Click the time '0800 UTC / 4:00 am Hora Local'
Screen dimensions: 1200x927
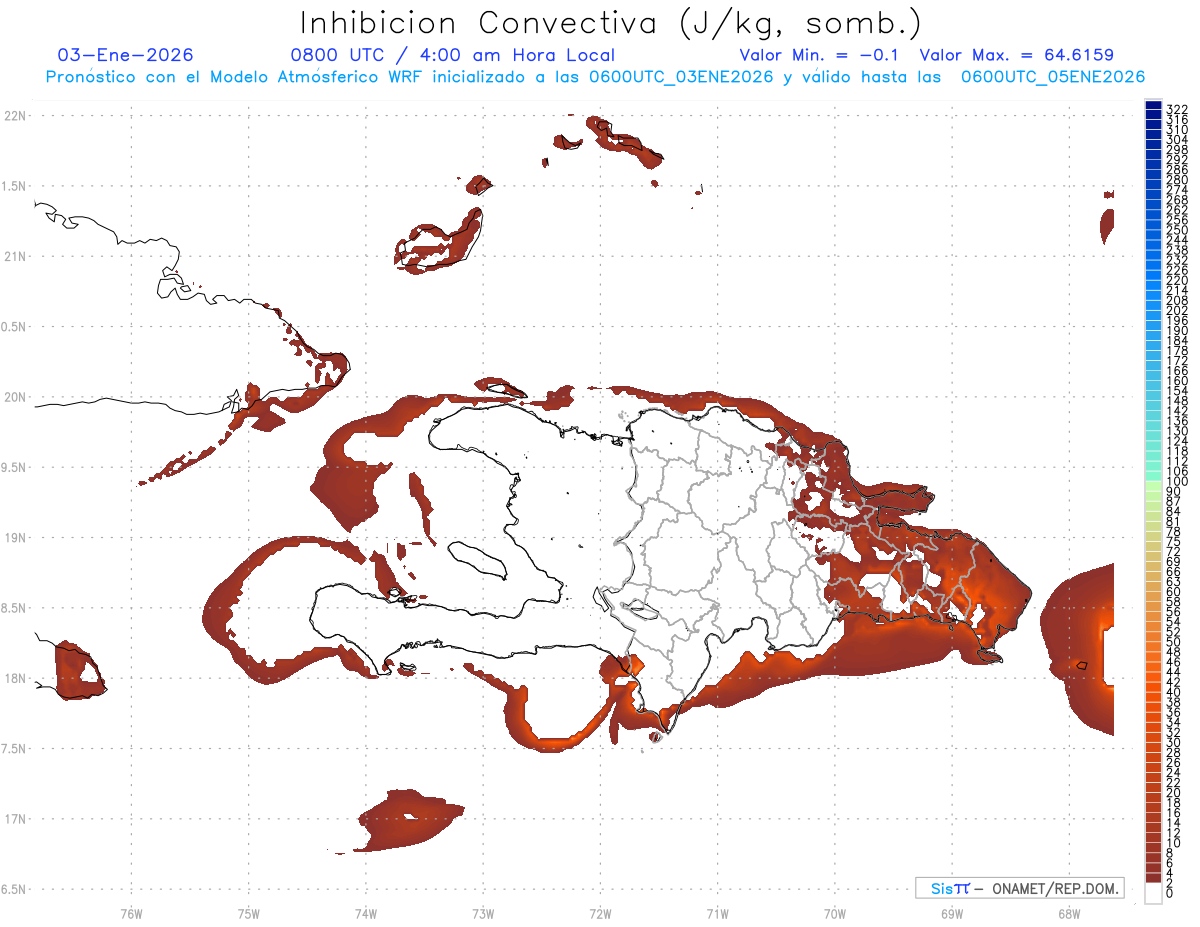[x=452, y=55]
